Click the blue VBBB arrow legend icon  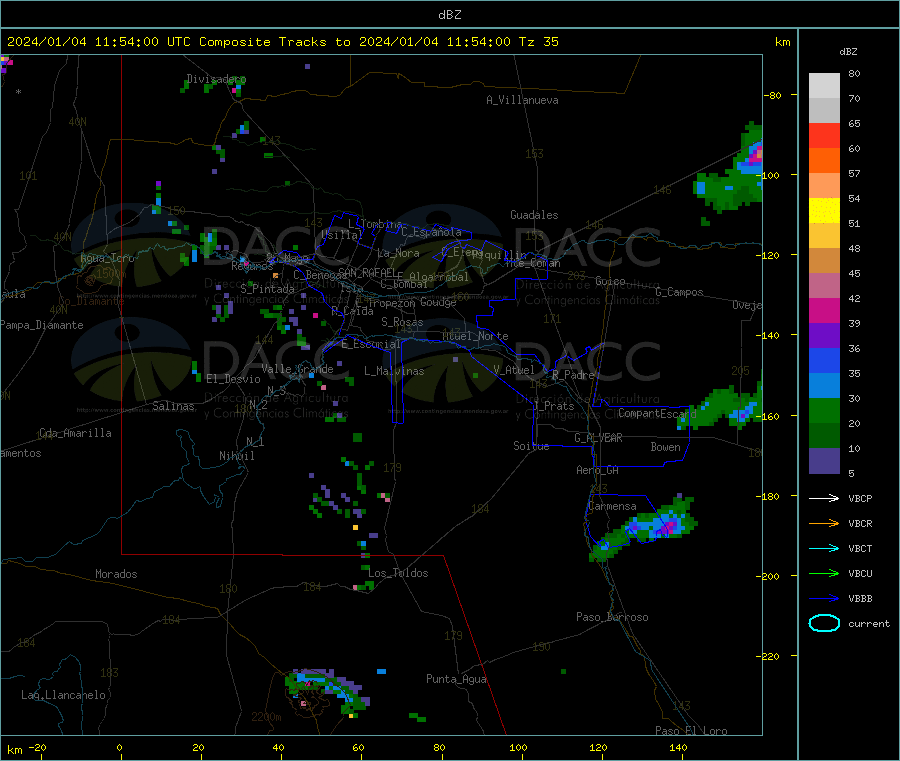[x=824, y=599]
